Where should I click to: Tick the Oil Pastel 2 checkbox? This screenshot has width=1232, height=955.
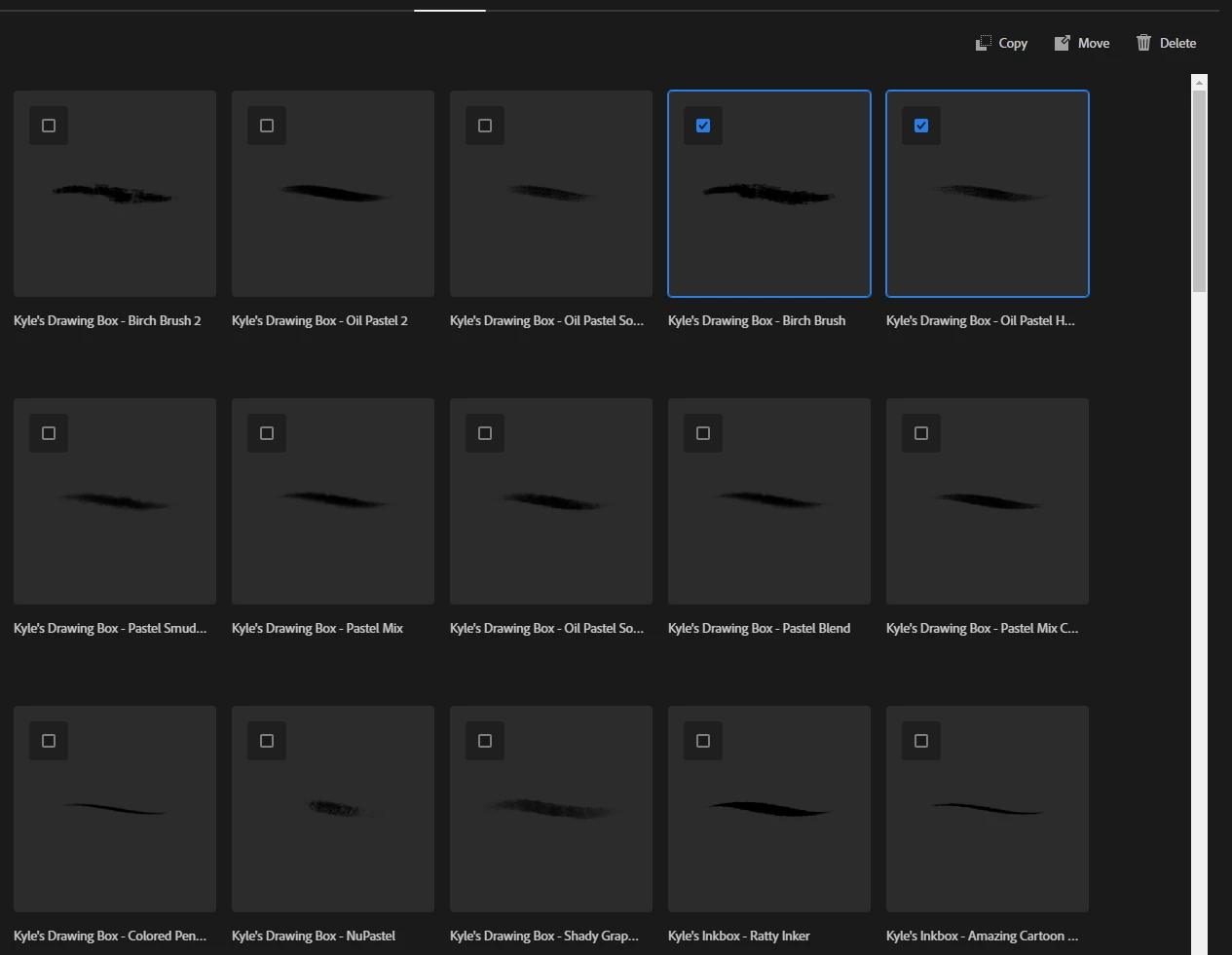[x=267, y=126]
